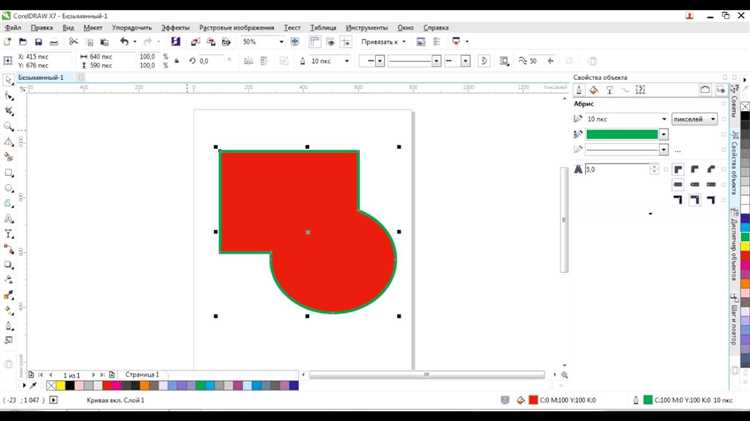The image size is (750, 421).
Task: Select the Ellipse tool
Action: (9, 188)
